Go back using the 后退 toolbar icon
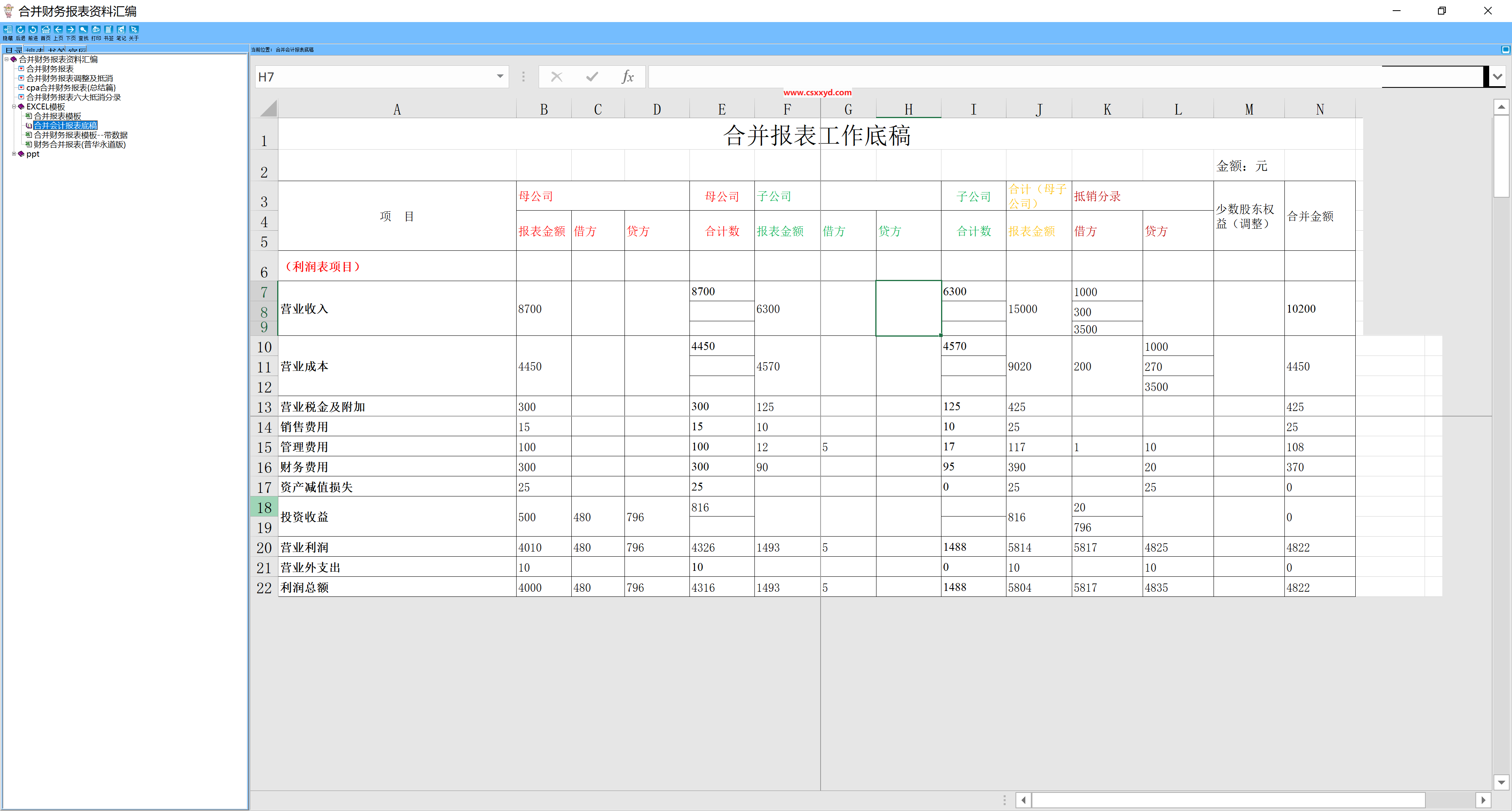The image size is (1512, 811). pyautogui.click(x=20, y=32)
